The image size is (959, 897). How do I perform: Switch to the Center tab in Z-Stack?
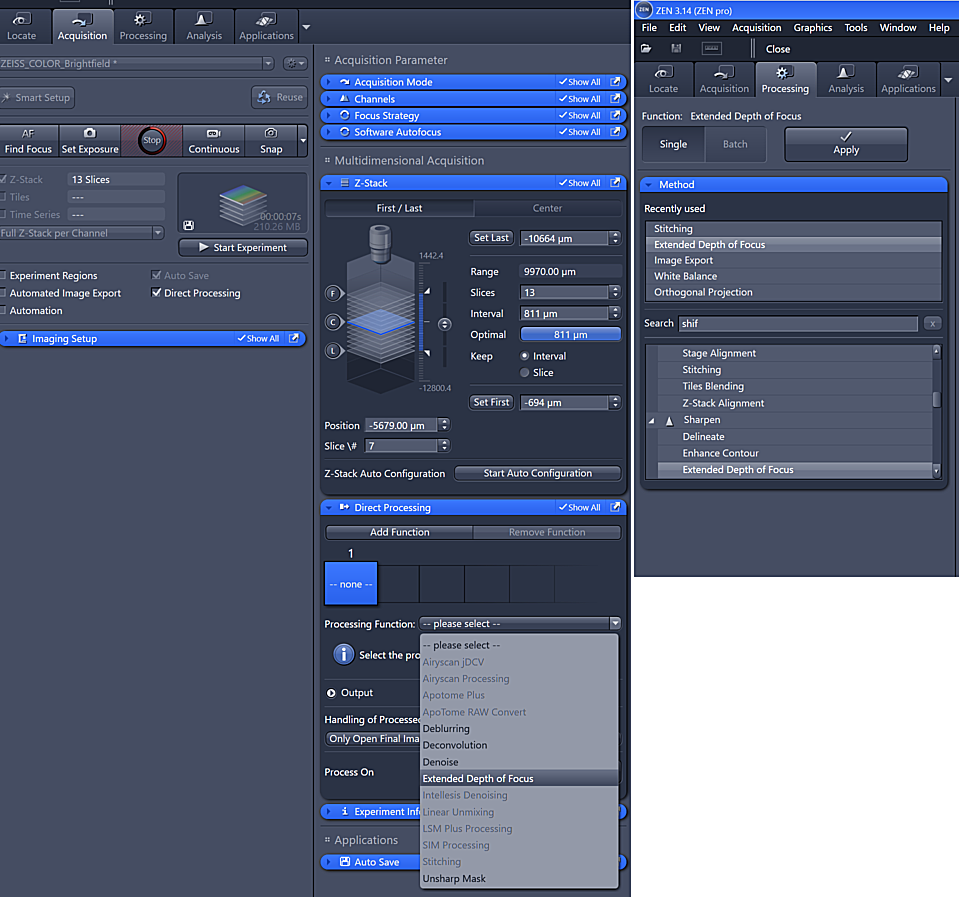[547, 208]
